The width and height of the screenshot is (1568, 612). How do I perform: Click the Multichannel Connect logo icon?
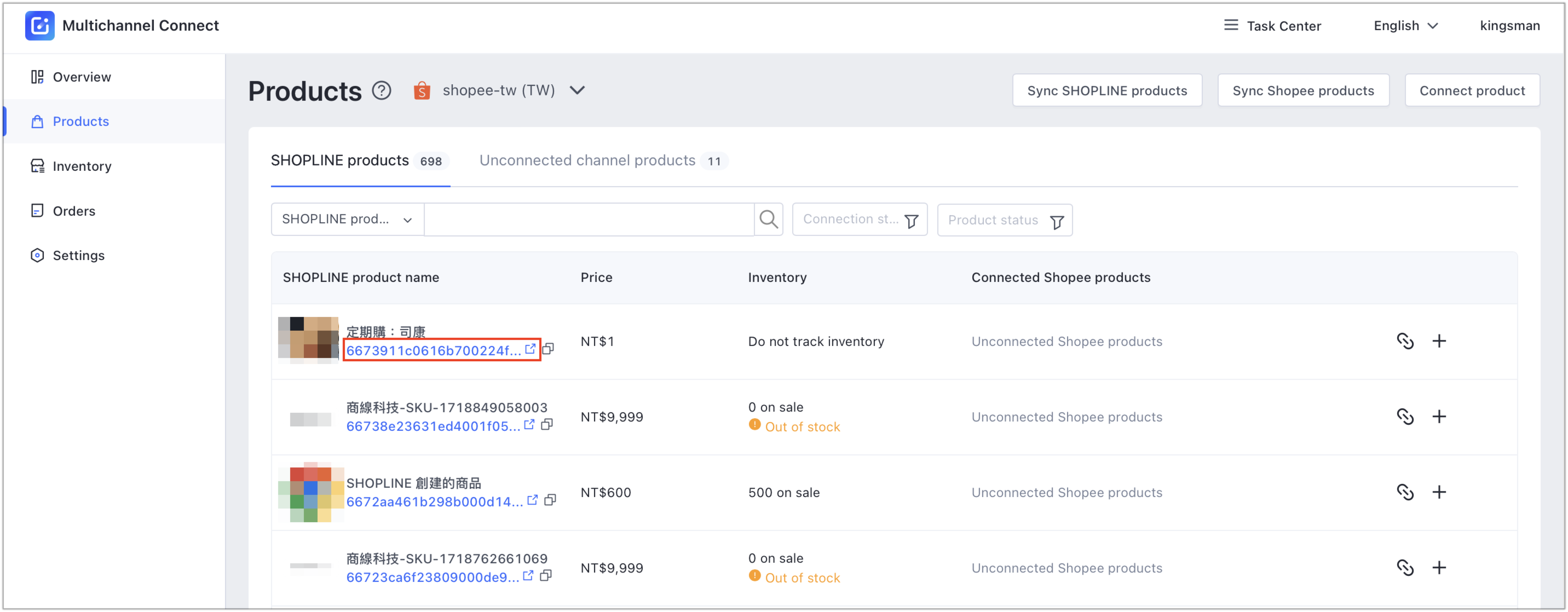click(40, 25)
